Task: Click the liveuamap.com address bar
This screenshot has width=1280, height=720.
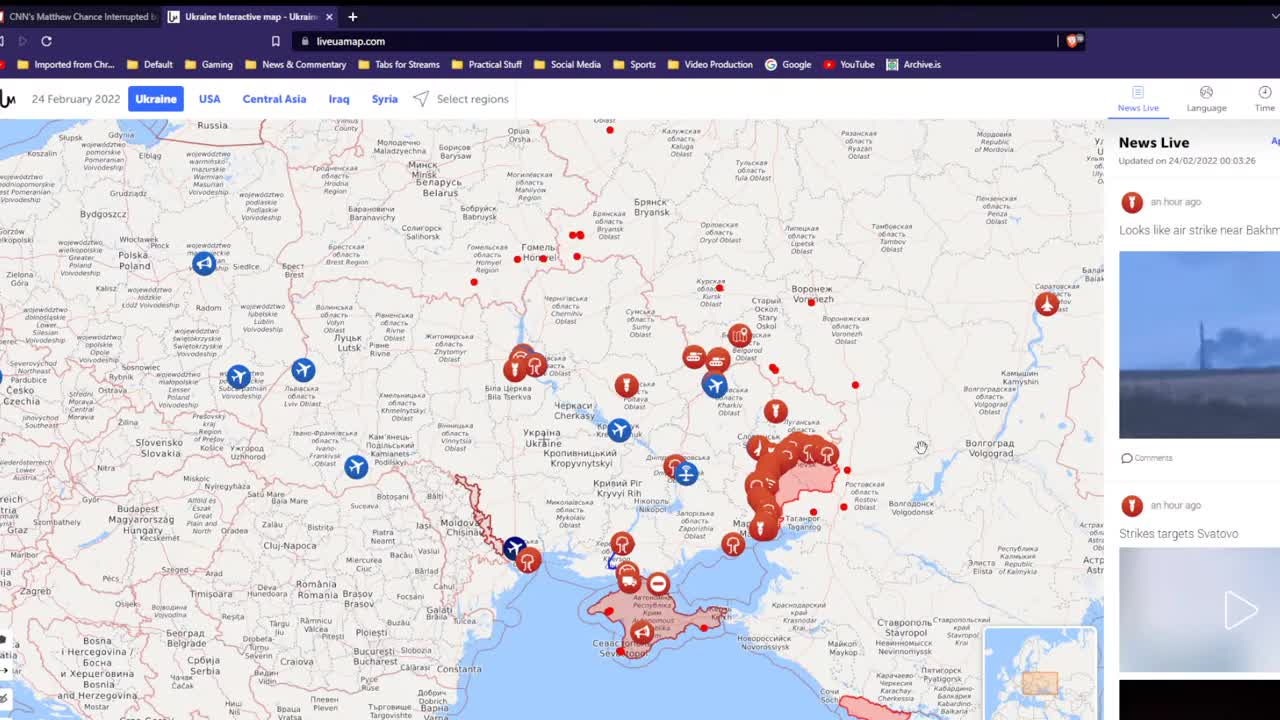Action: pyautogui.click(x=675, y=41)
